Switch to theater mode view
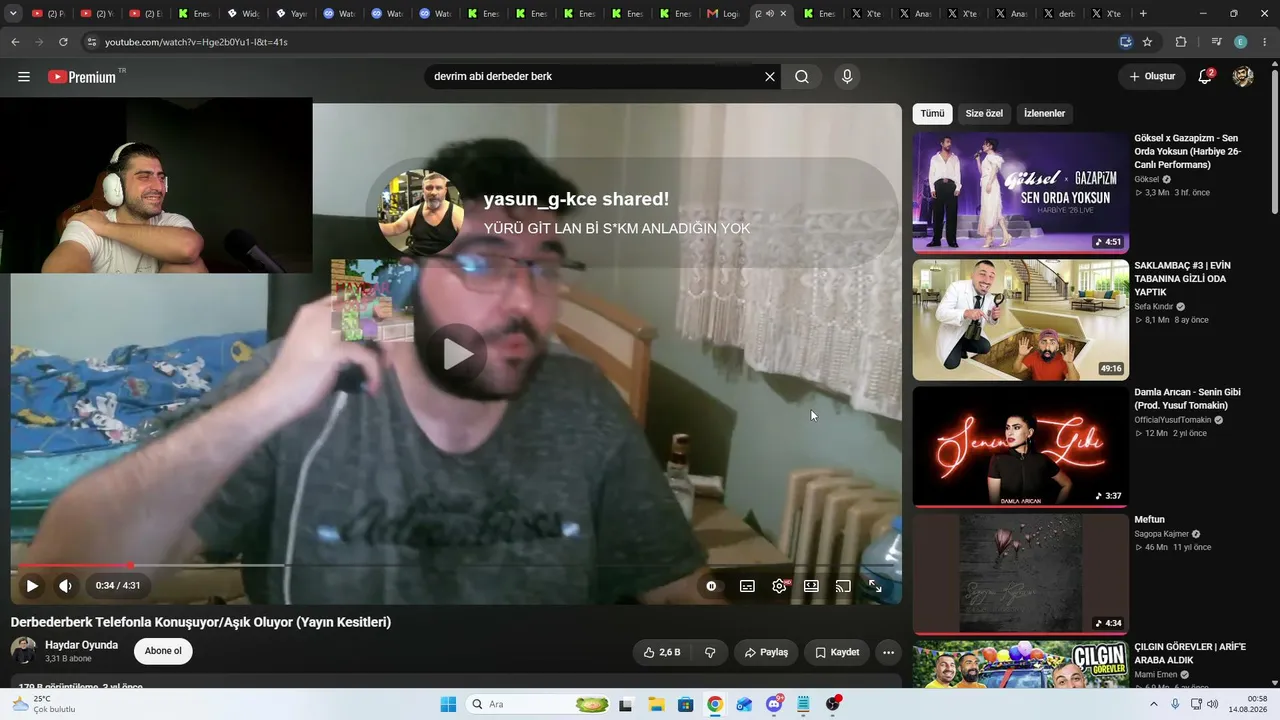 pyautogui.click(x=811, y=586)
